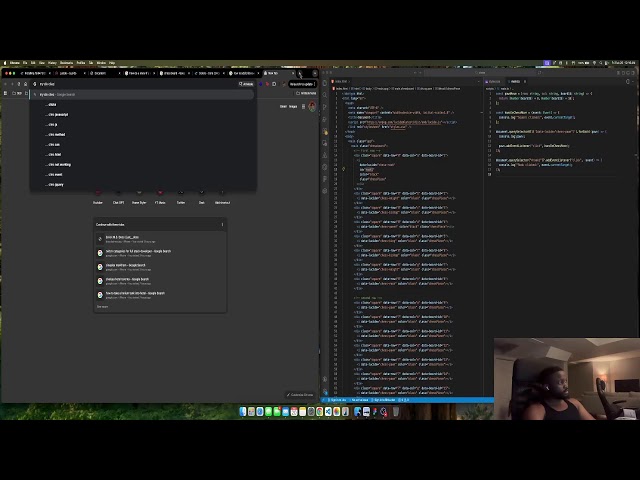Open last Google Search entry in Continue card

(160, 295)
